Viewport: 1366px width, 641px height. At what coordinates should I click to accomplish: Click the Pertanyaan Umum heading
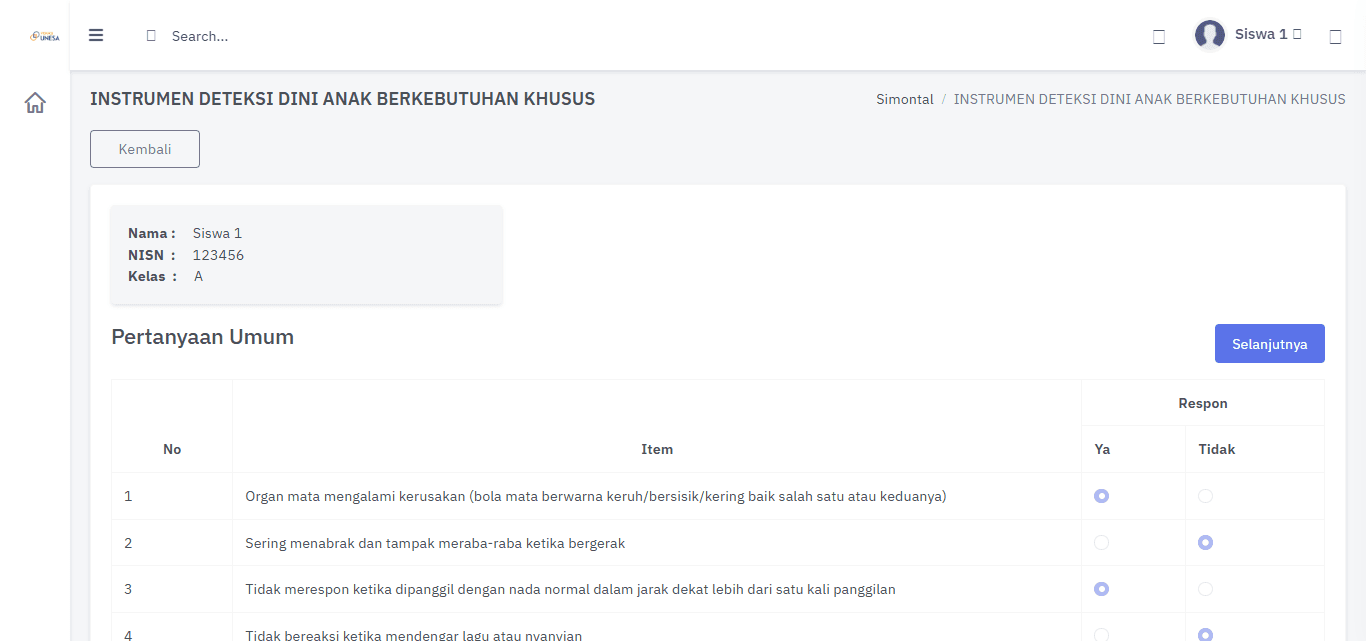202,337
